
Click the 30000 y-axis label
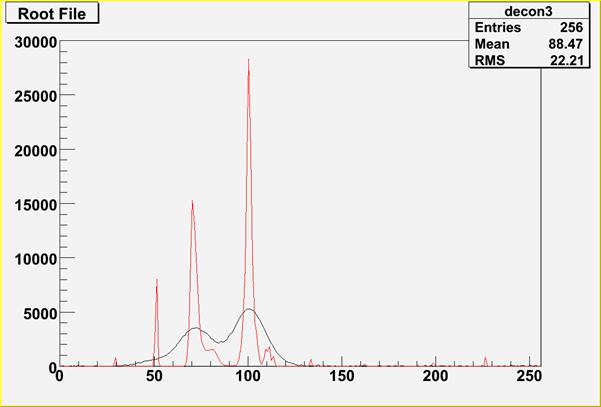pos(30,42)
